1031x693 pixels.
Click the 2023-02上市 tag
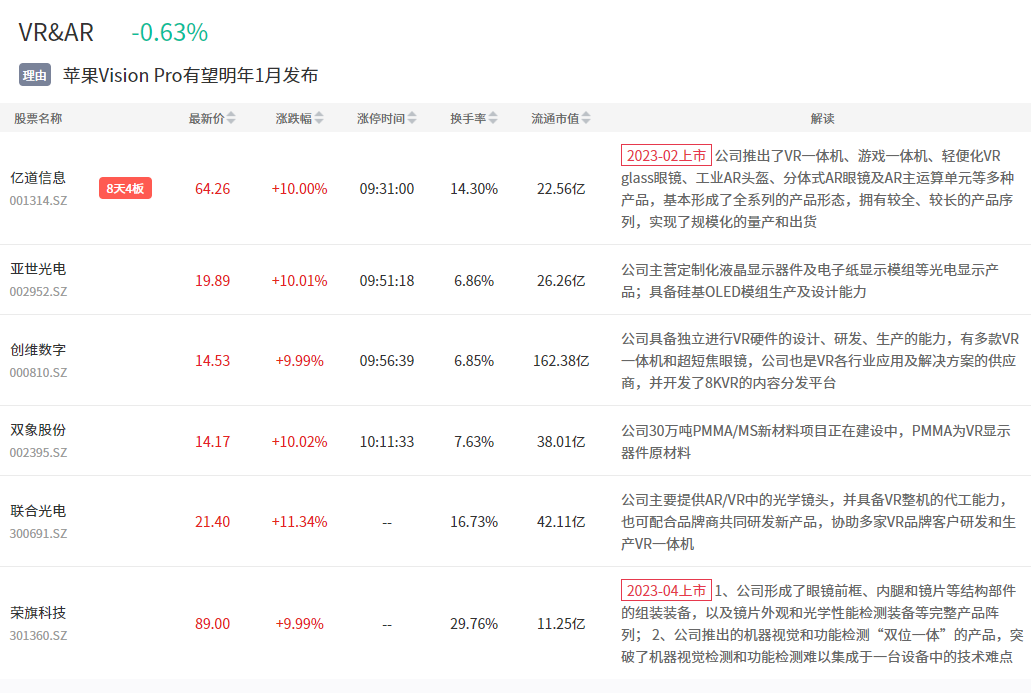tap(666, 156)
